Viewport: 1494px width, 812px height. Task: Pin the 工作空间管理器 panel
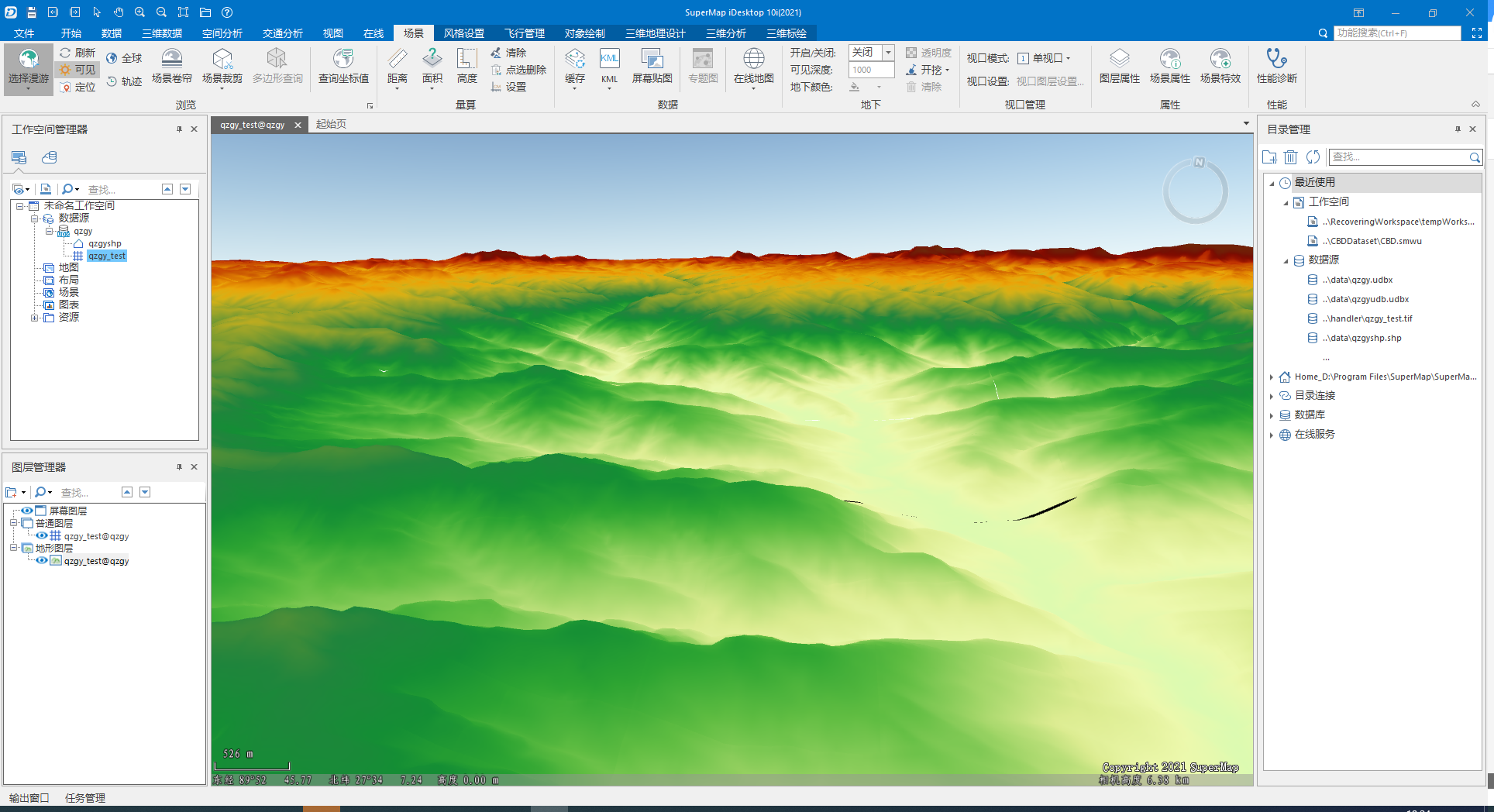(179, 129)
